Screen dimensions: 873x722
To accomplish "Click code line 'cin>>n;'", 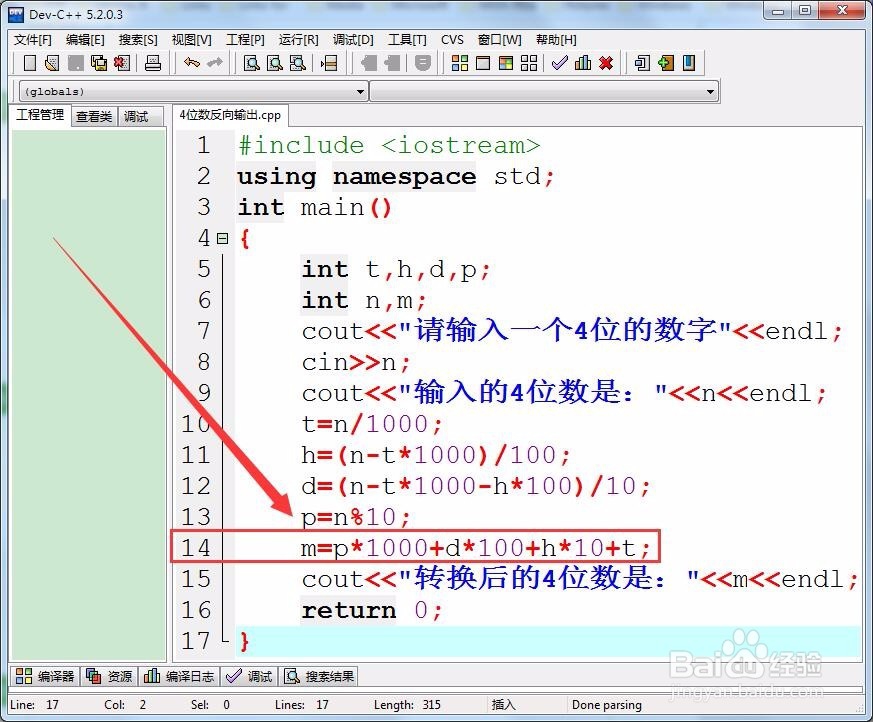I will click(x=355, y=363).
